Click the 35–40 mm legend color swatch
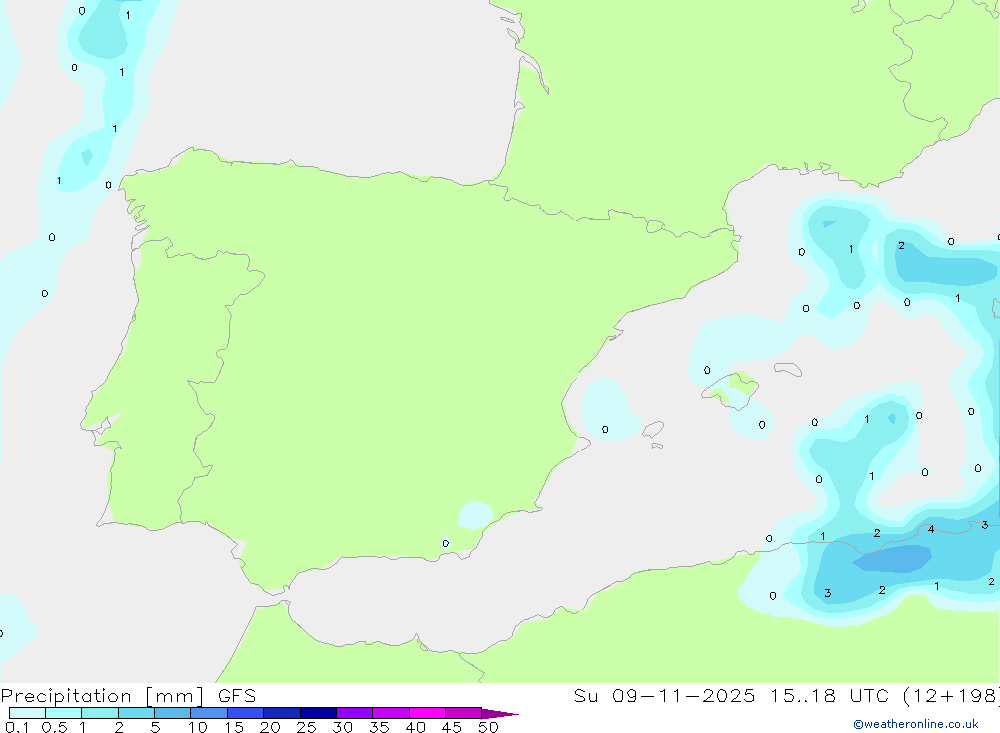This screenshot has width=1000, height=733. [x=390, y=713]
